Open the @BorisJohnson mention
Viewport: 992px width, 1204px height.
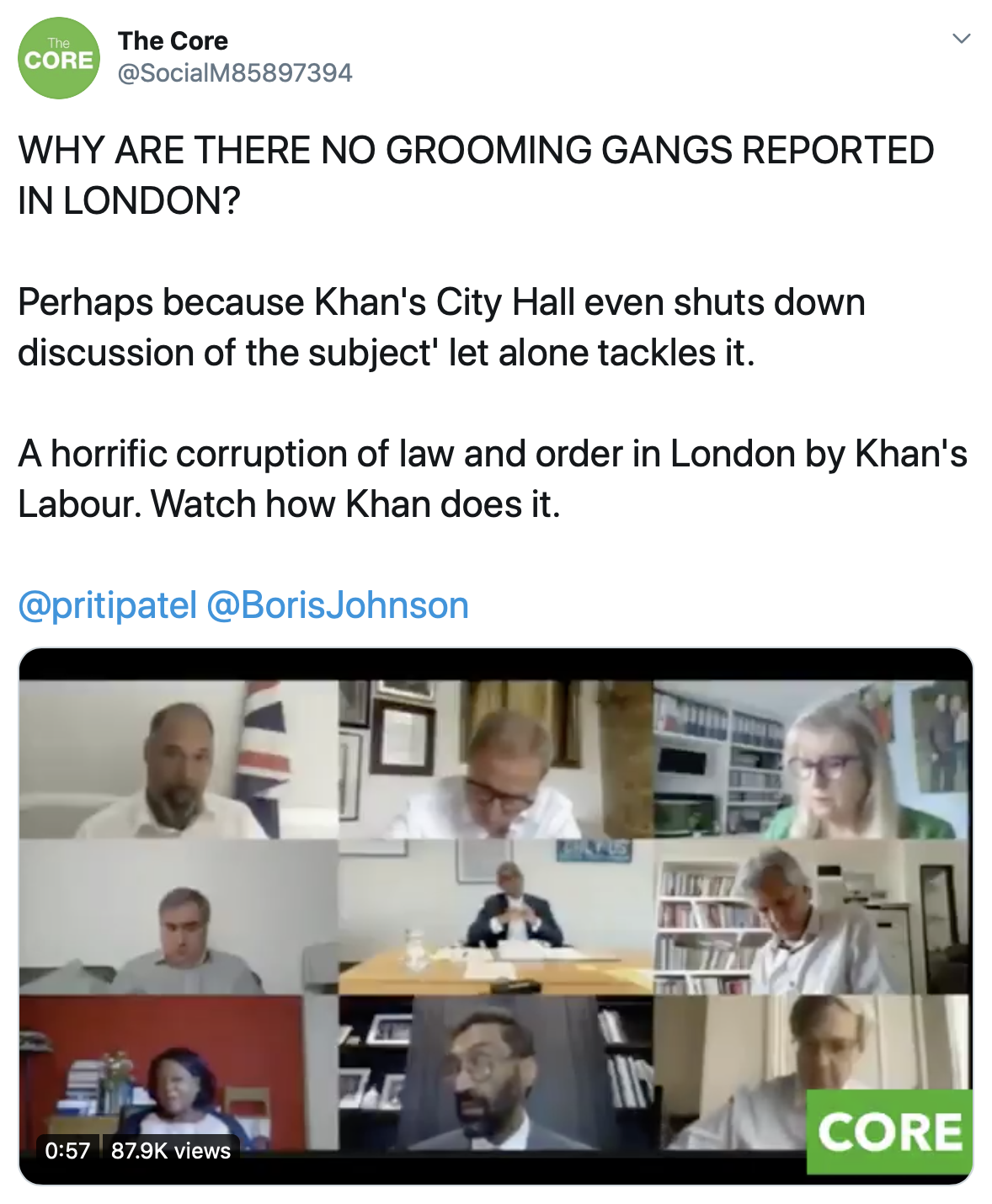pyautogui.click(x=337, y=605)
